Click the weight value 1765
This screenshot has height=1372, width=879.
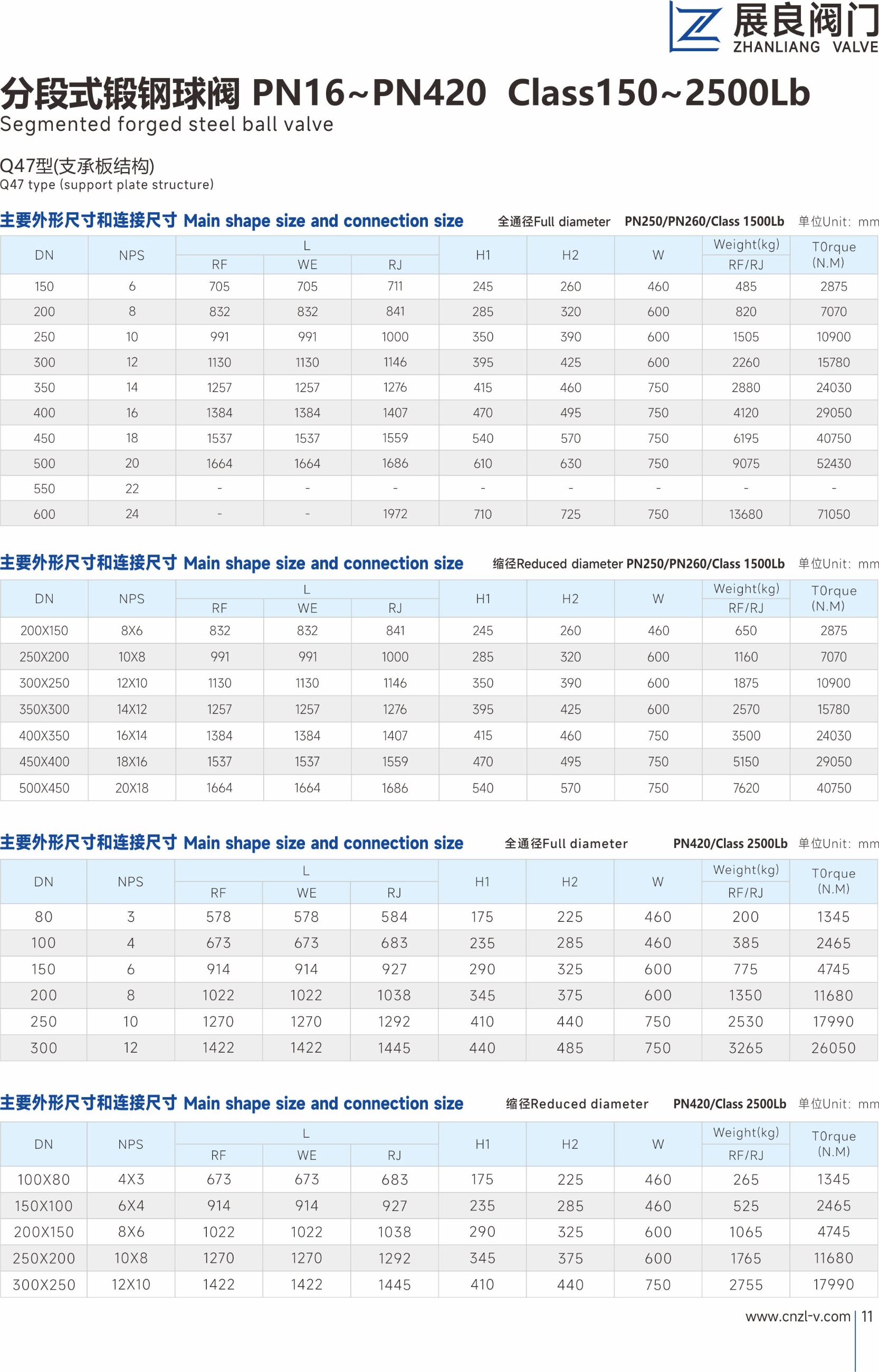(x=746, y=1259)
